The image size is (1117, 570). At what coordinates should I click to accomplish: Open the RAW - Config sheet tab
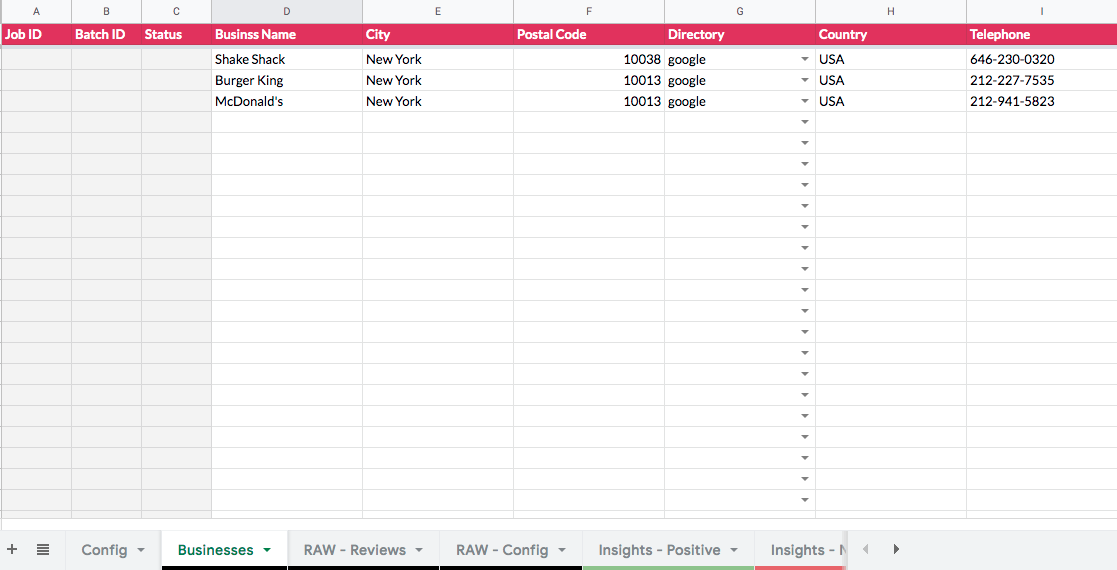(502, 550)
